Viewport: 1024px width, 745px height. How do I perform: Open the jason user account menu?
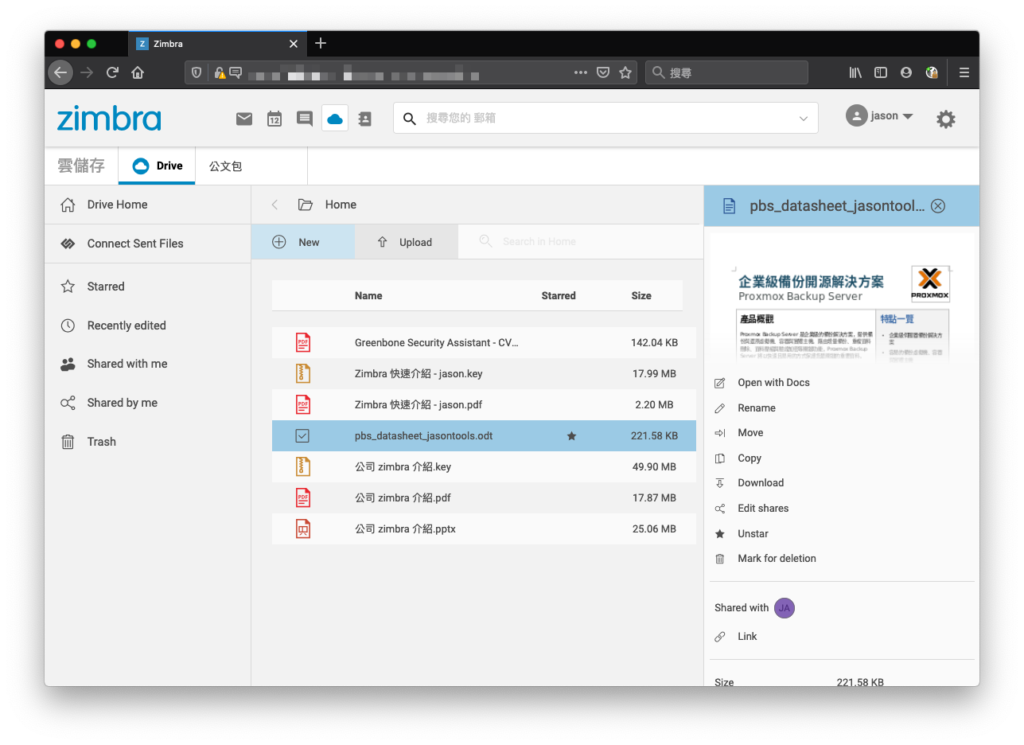(879, 116)
